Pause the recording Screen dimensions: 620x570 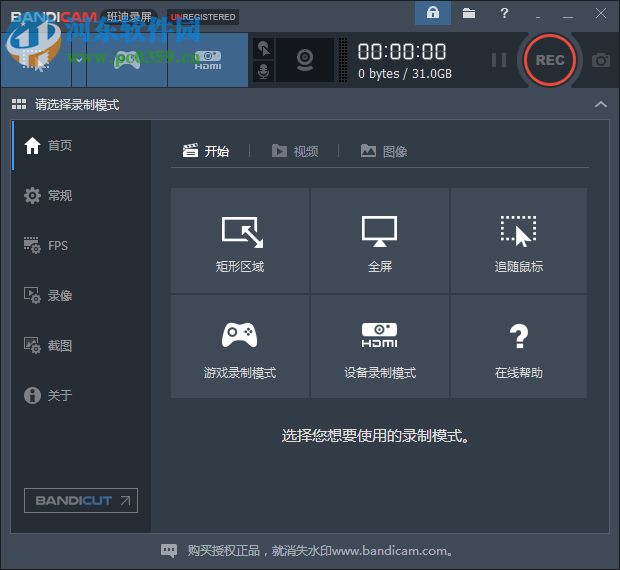click(x=499, y=60)
